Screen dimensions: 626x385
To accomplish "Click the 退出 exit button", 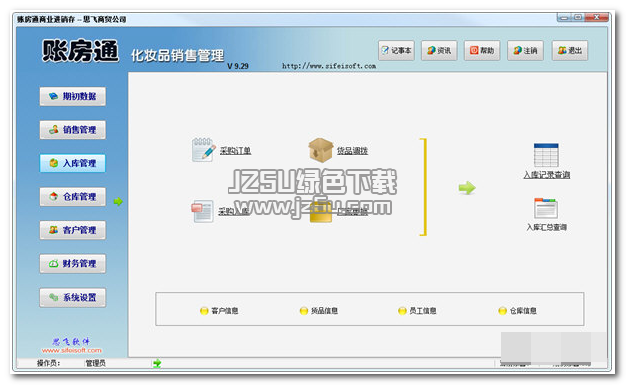I will [x=570, y=50].
